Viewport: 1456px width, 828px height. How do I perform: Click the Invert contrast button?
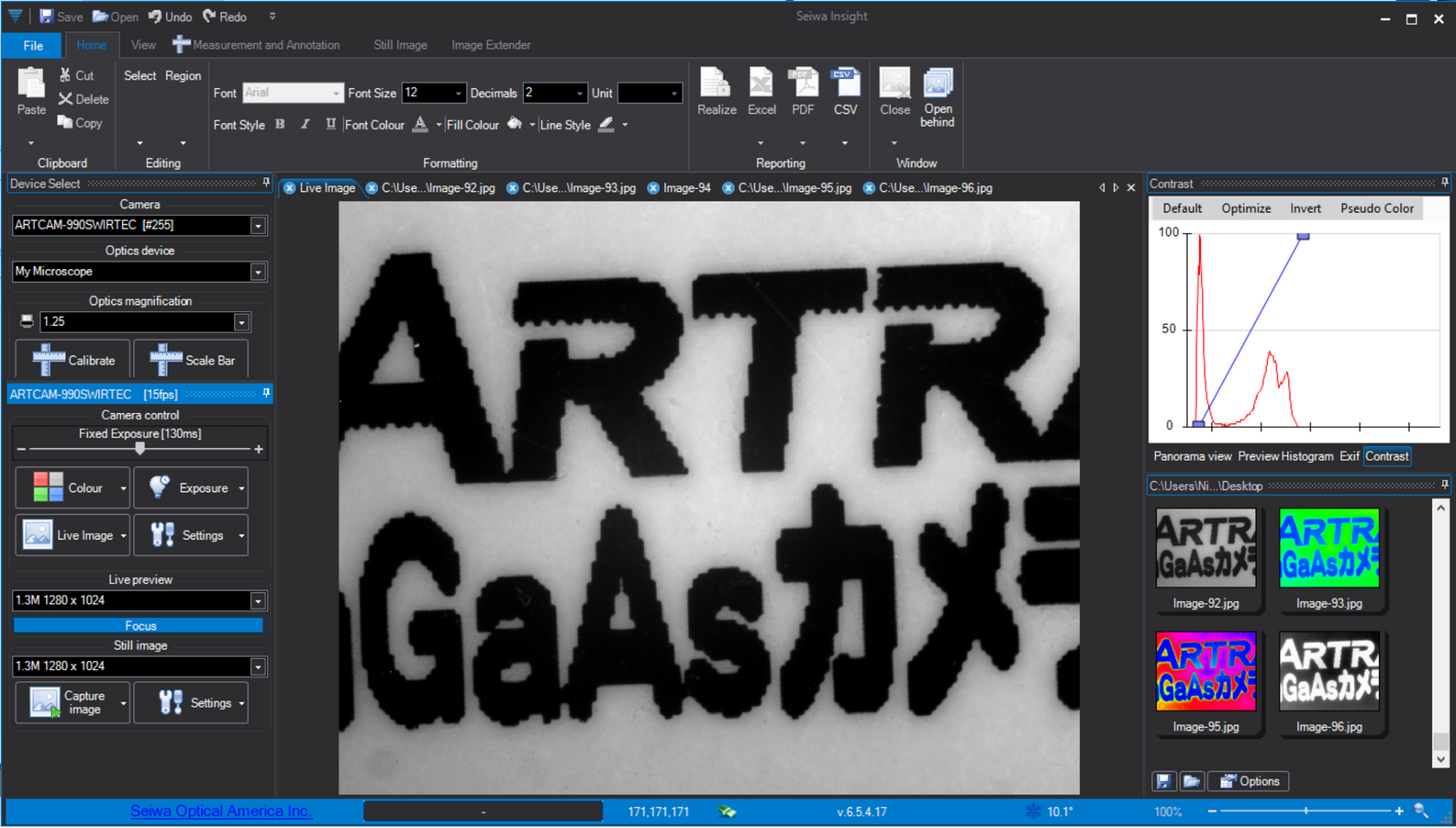coord(1305,208)
